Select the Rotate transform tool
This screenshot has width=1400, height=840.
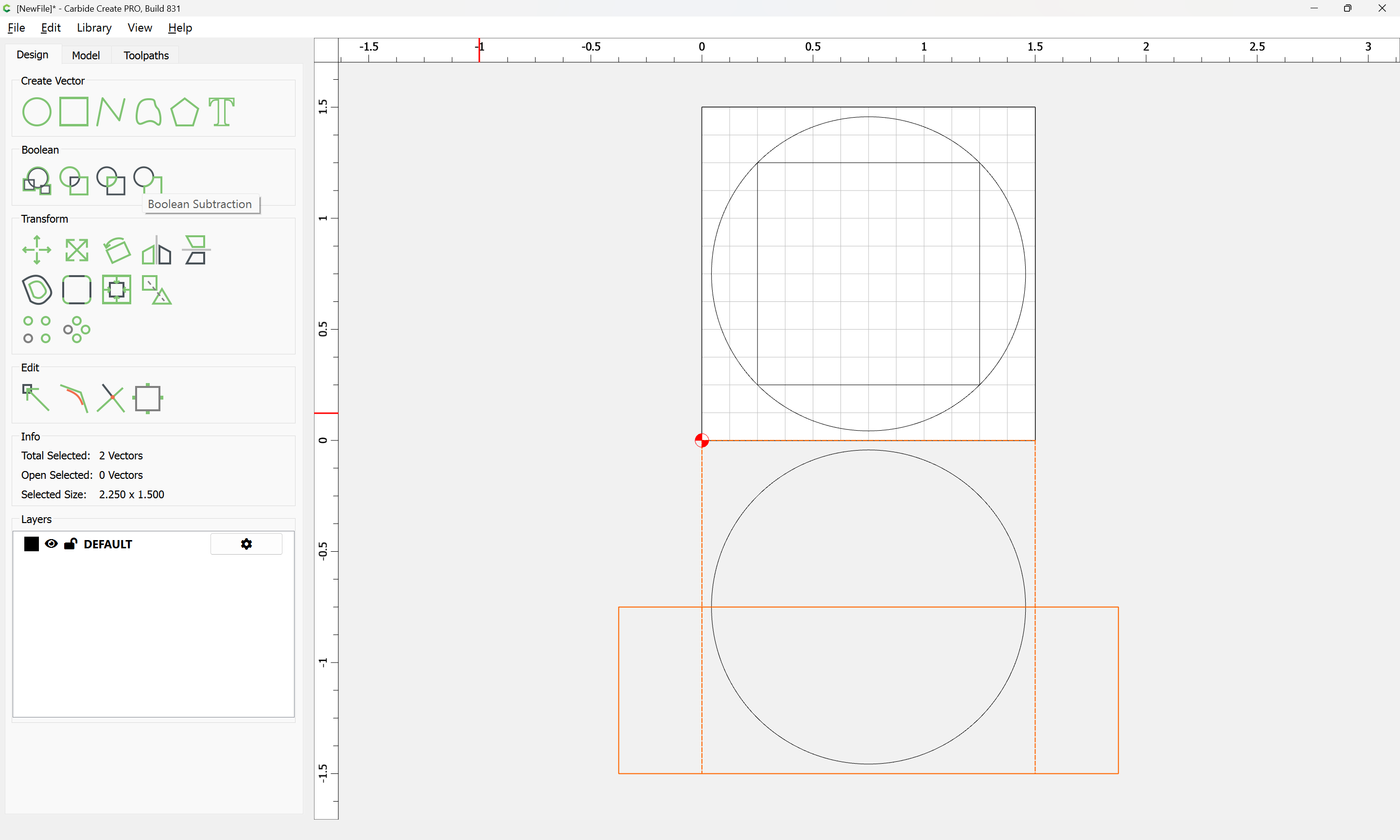click(117, 250)
